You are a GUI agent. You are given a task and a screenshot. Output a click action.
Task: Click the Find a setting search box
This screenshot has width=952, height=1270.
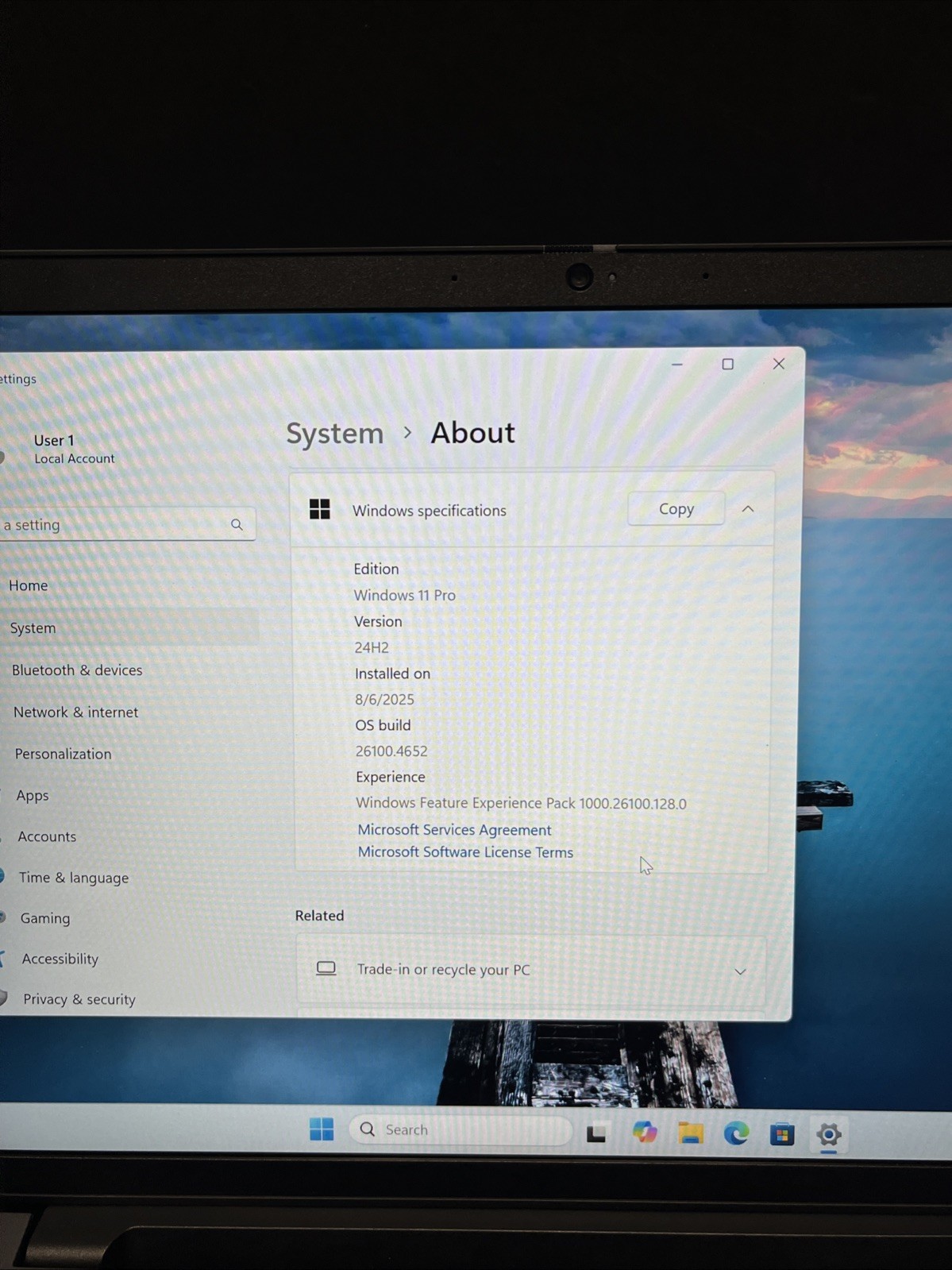point(127,524)
